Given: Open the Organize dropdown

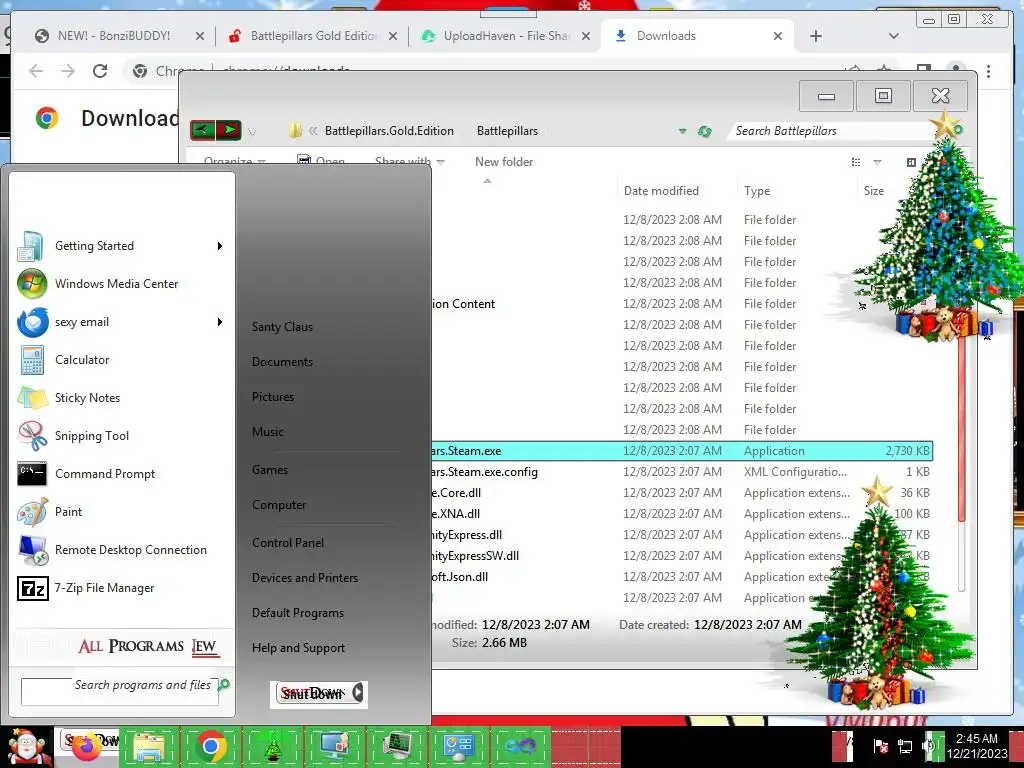Looking at the screenshot, I should [234, 161].
